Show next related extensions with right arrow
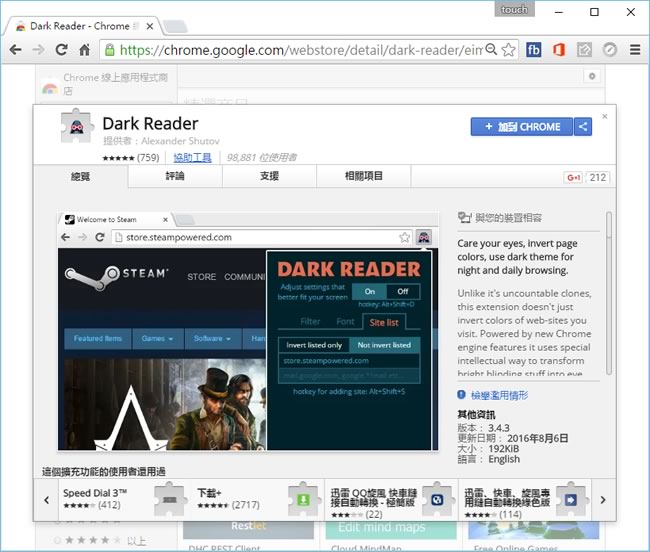The image size is (650, 552). tap(603, 500)
